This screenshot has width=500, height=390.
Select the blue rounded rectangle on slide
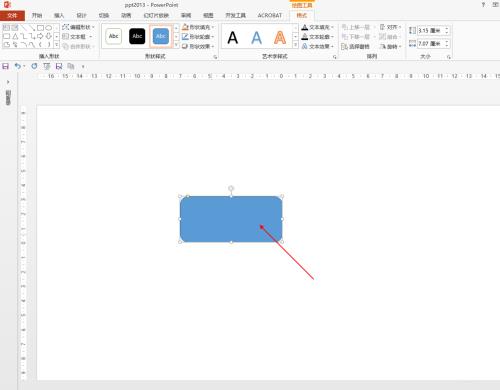[231, 219]
